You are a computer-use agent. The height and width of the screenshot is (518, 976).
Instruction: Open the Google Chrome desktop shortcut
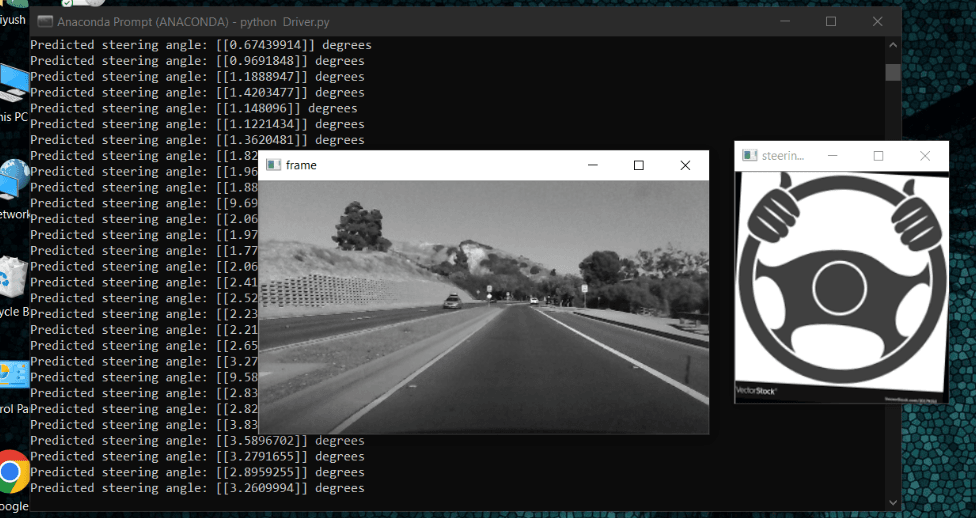pyautogui.click(x=13, y=471)
